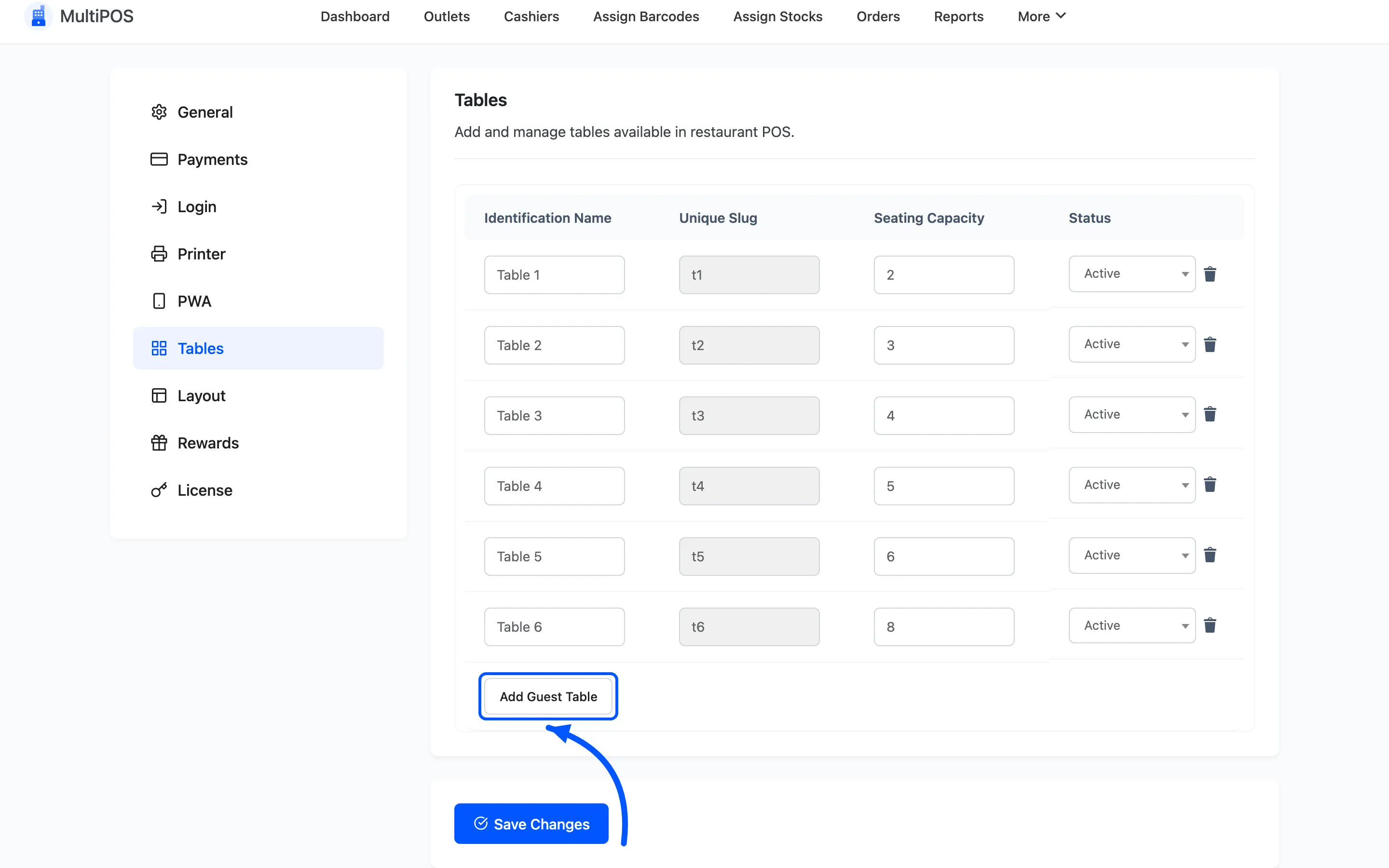Image resolution: width=1389 pixels, height=868 pixels.
Task: Click the t1 slug field
Action: 749,275
